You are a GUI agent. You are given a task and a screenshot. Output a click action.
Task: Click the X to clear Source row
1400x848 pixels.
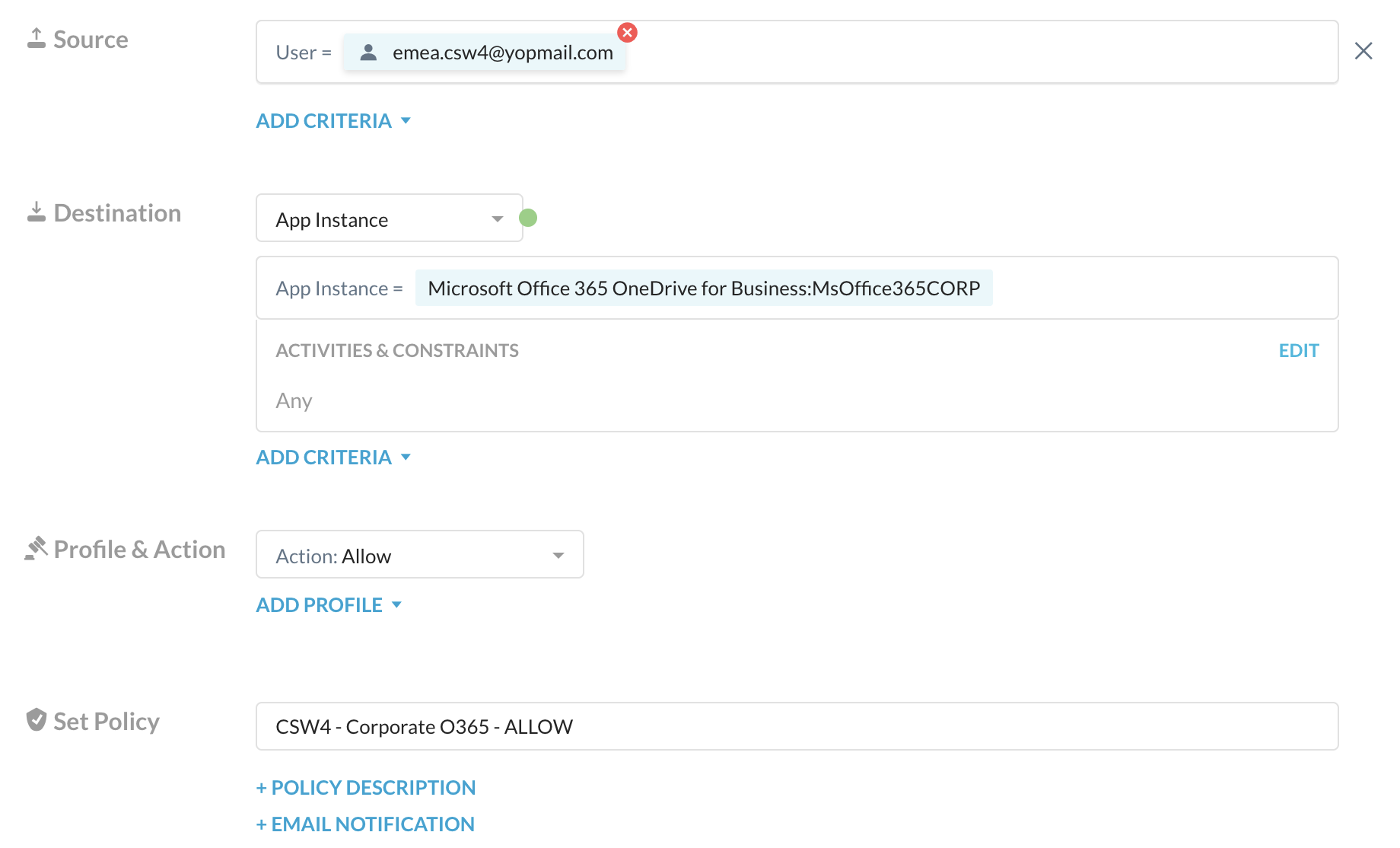point(1363,51)
